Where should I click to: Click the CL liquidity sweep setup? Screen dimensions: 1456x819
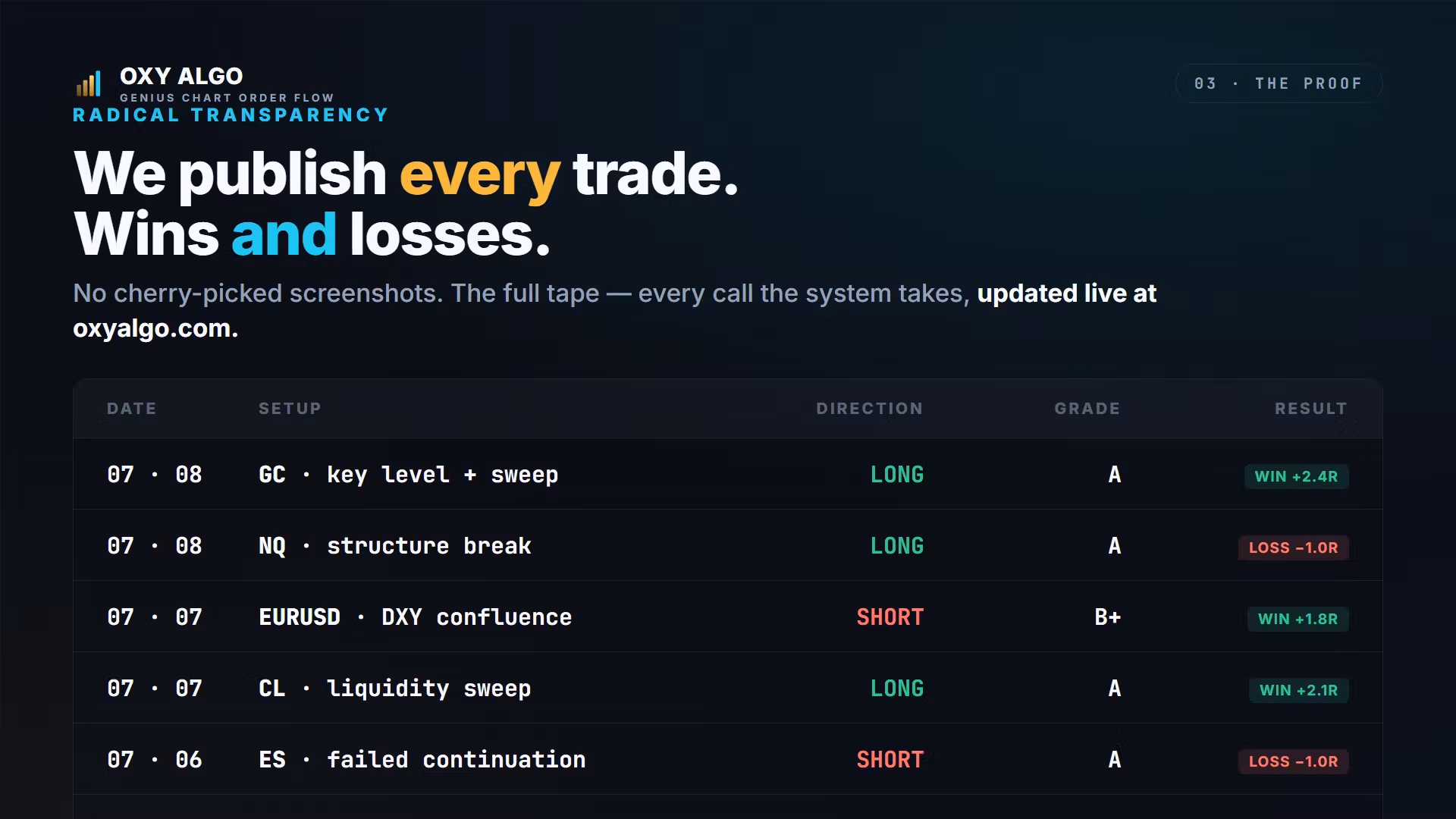click(395, 689)
